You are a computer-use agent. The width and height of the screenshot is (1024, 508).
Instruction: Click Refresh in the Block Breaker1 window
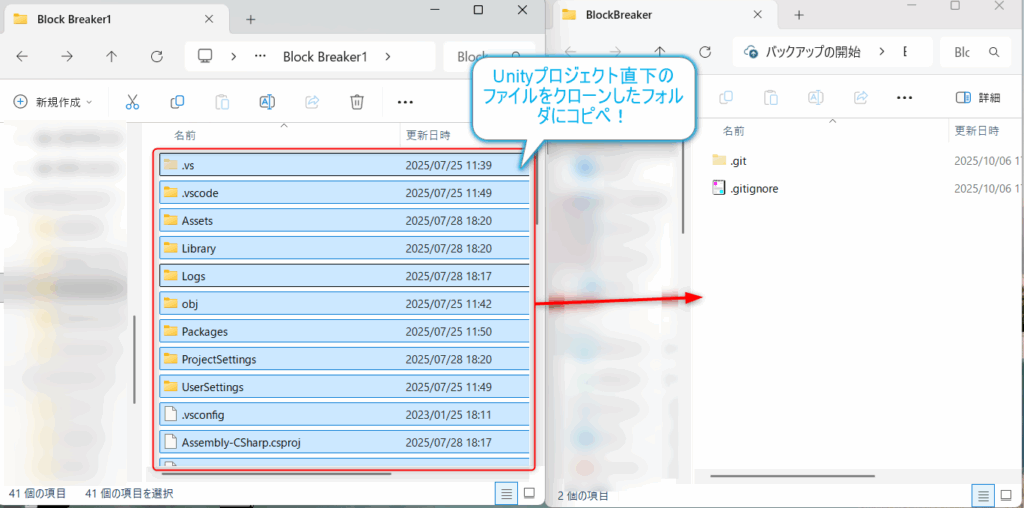[156, 57]
